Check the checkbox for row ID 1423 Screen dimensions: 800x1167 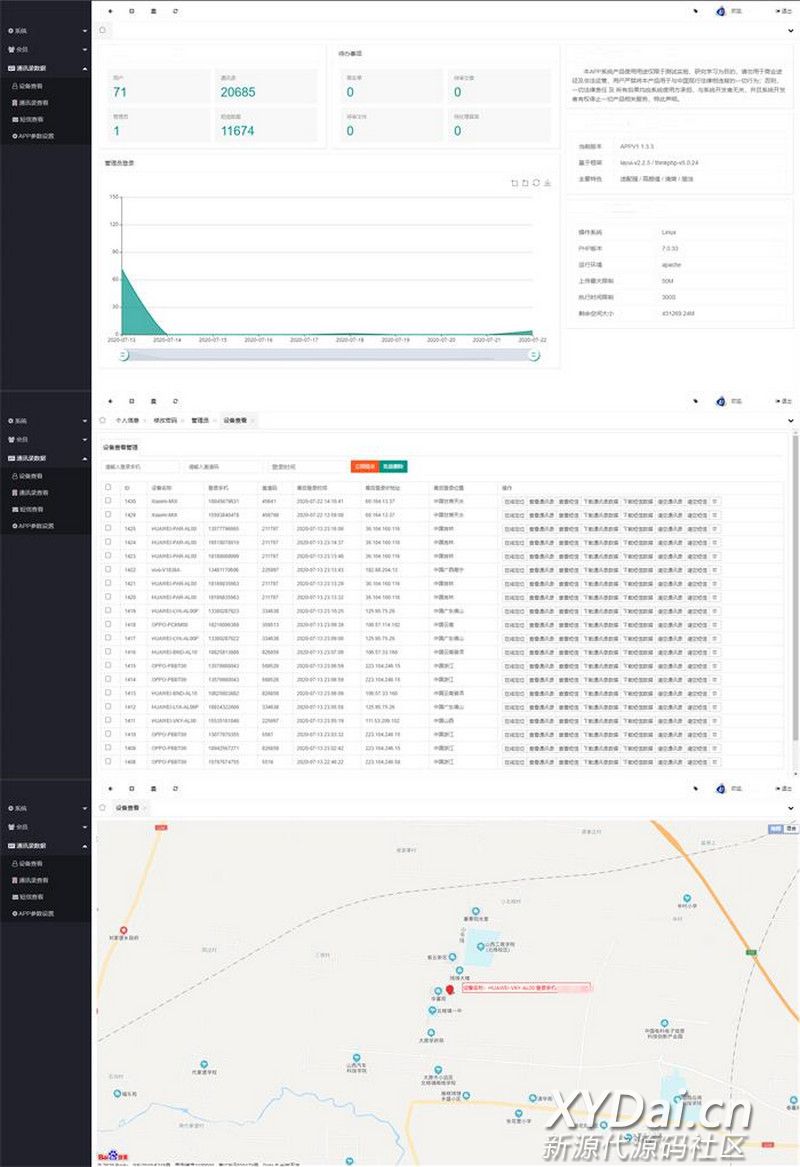tap(108, 555)
